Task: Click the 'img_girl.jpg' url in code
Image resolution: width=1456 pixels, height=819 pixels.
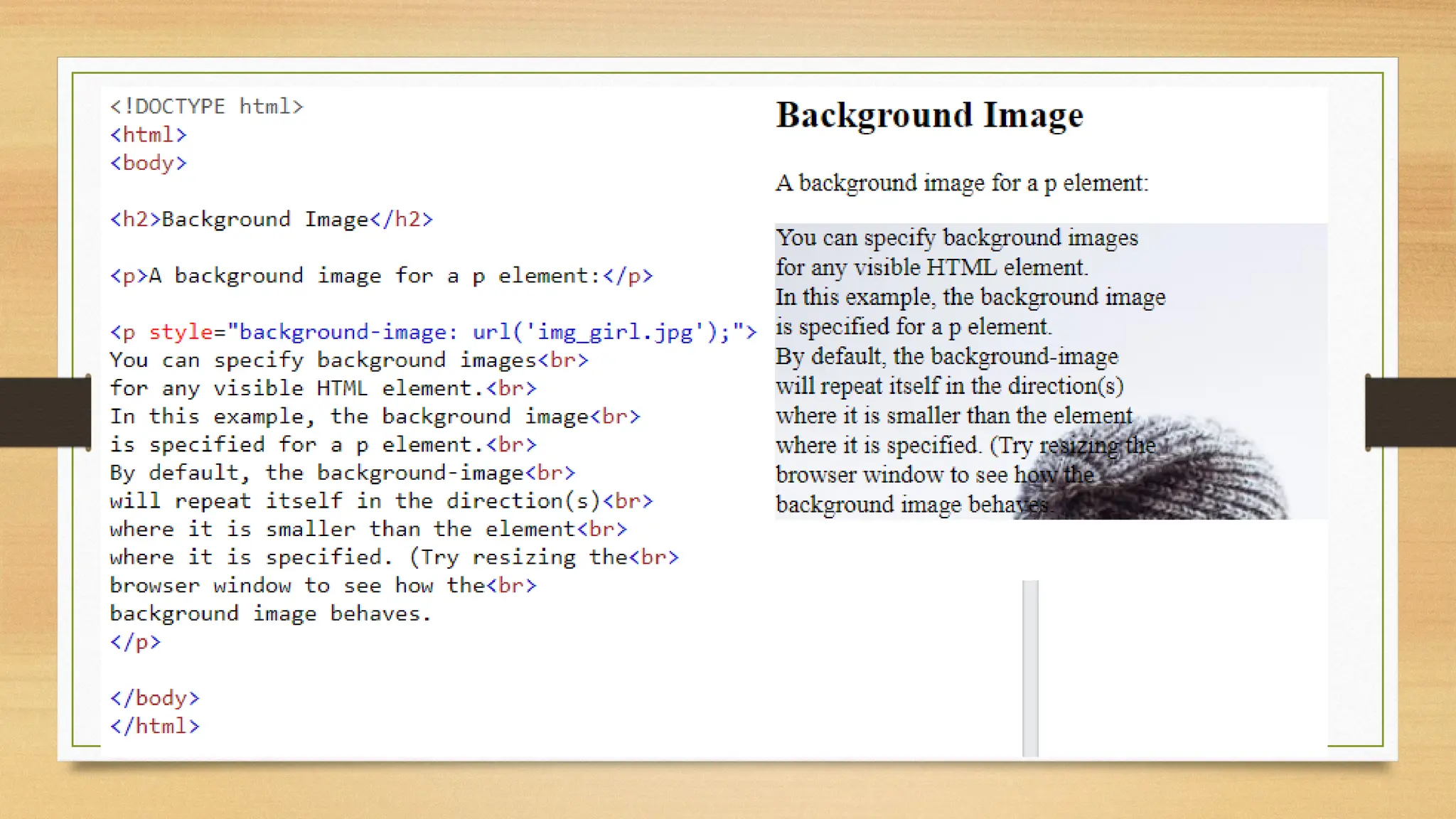Action: coord(614,332)
